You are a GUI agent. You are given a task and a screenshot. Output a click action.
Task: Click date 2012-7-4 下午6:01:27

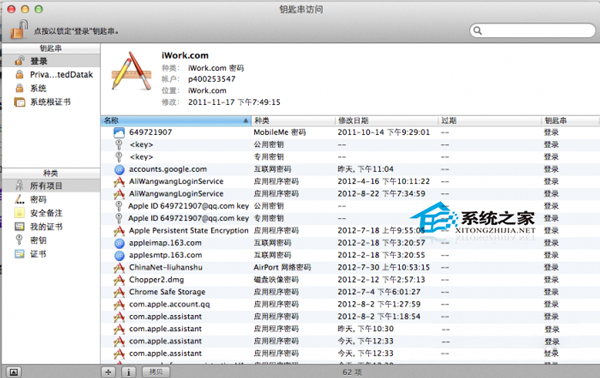click(379, 292)
